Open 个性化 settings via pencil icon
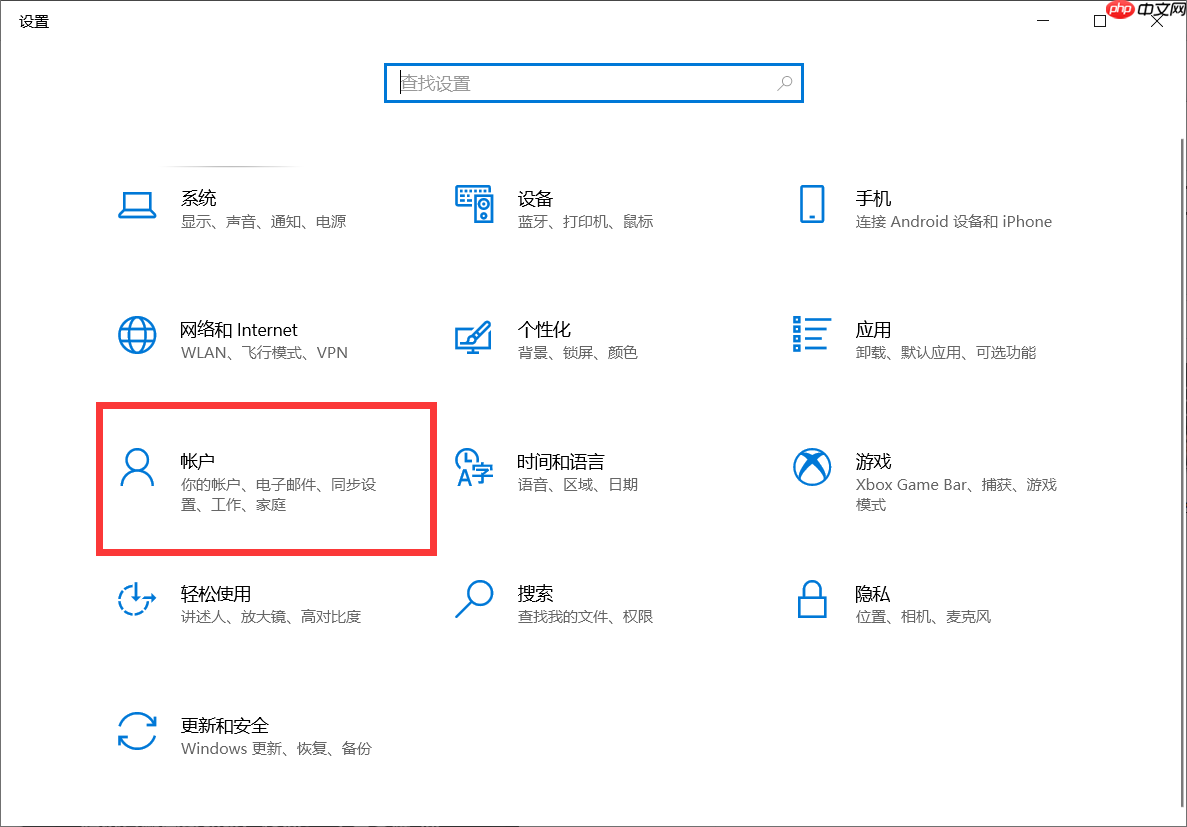The width and height of the screenshot is (1187, 827). click(x=473, y=339)
